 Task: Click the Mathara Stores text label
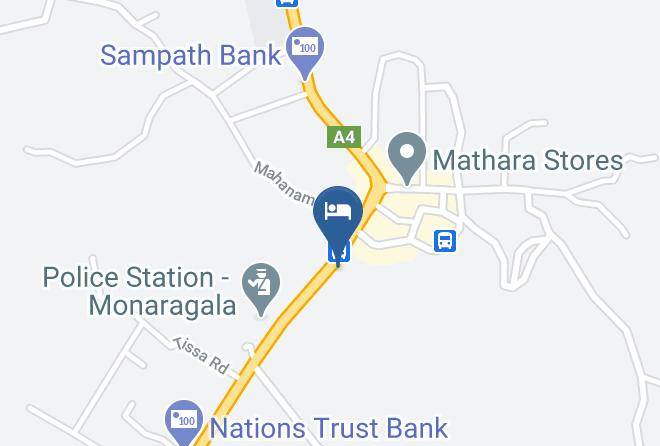528,160
